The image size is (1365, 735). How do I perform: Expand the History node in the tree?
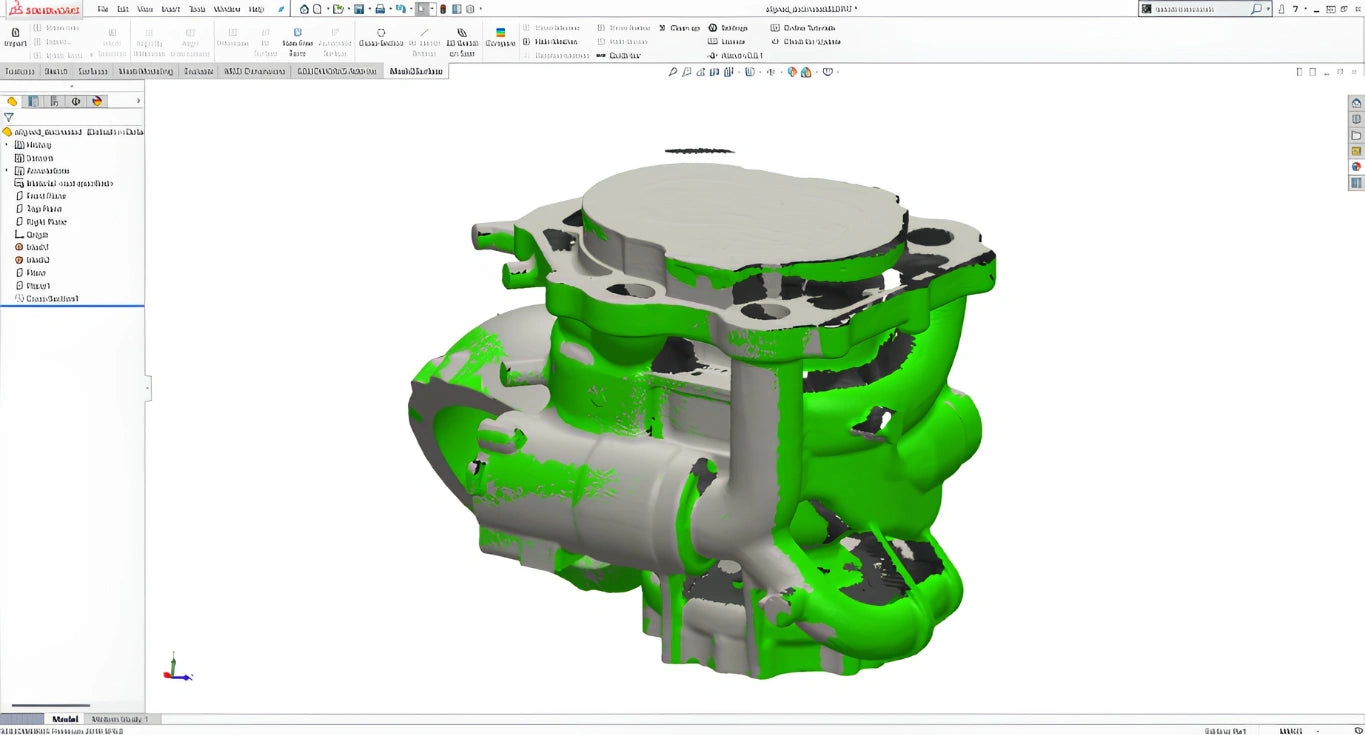7,145
